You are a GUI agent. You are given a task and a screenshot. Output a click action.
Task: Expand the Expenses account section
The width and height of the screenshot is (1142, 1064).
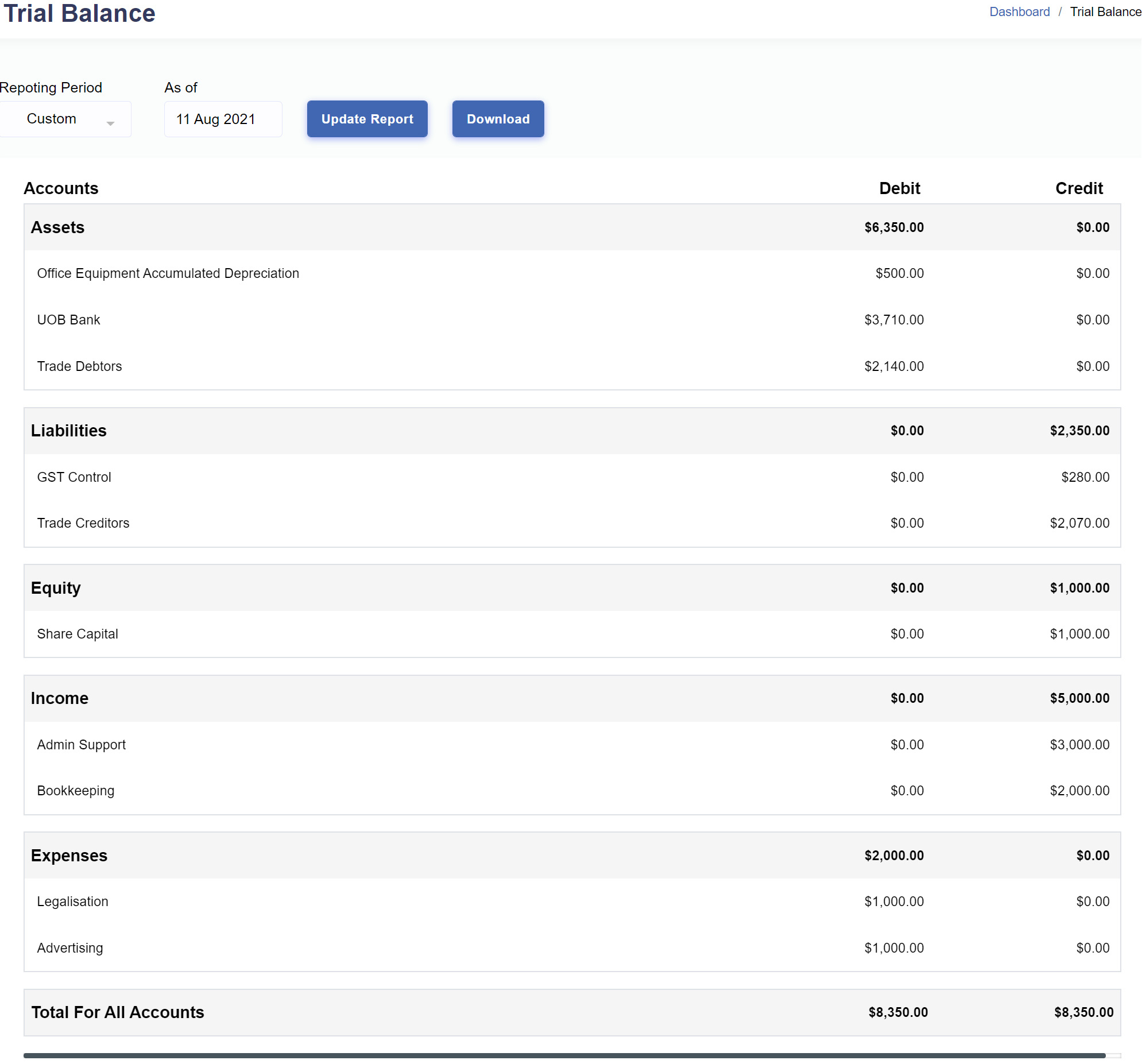pos(69,855)
